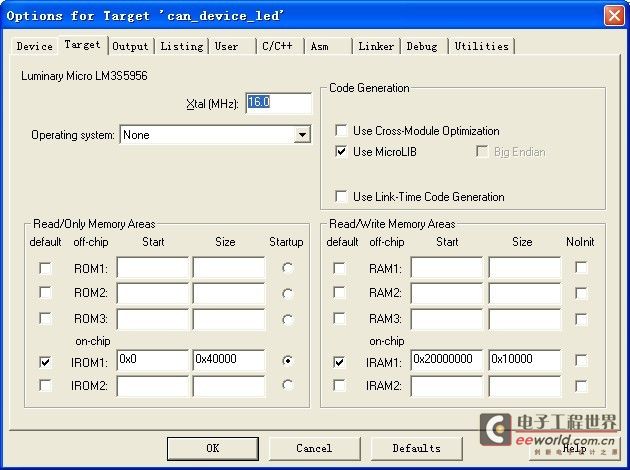
Task: Go to the Utilities tab
Action: [x=481, y=46]
